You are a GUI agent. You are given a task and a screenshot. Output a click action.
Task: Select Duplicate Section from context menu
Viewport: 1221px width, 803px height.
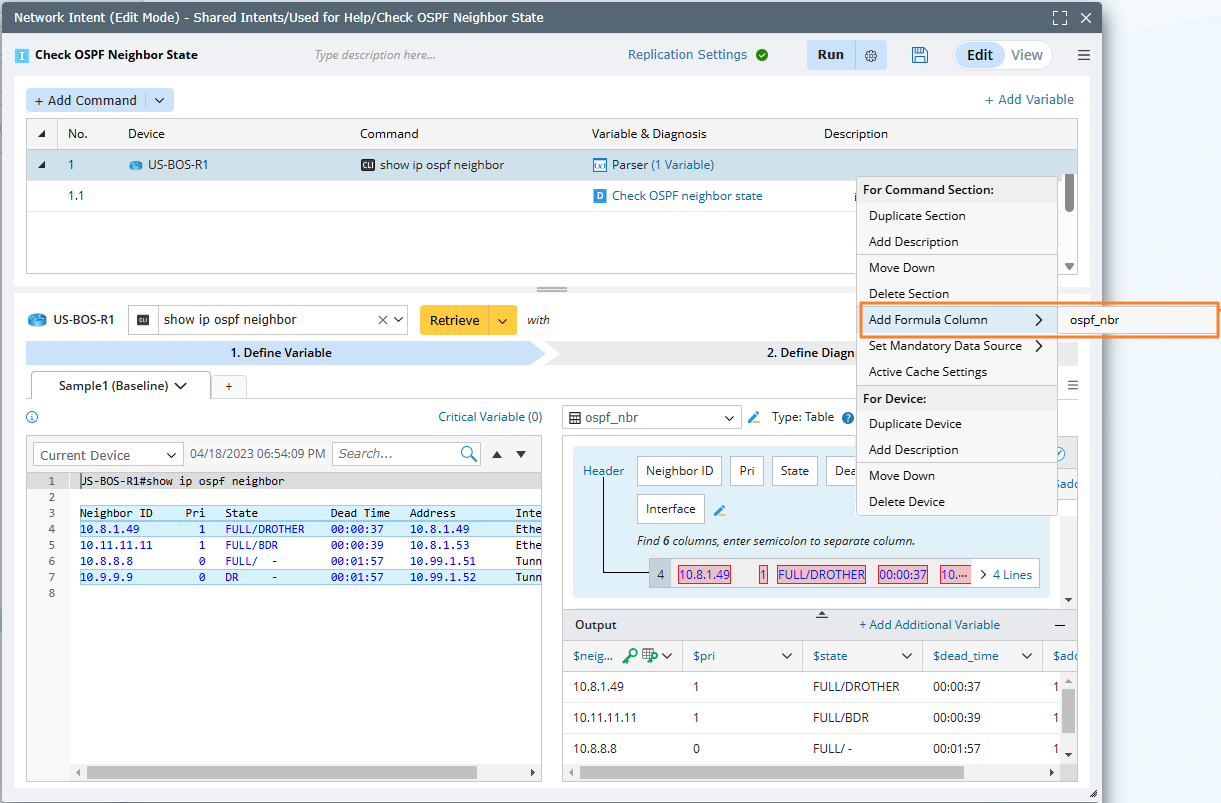[x=917, y=216]
